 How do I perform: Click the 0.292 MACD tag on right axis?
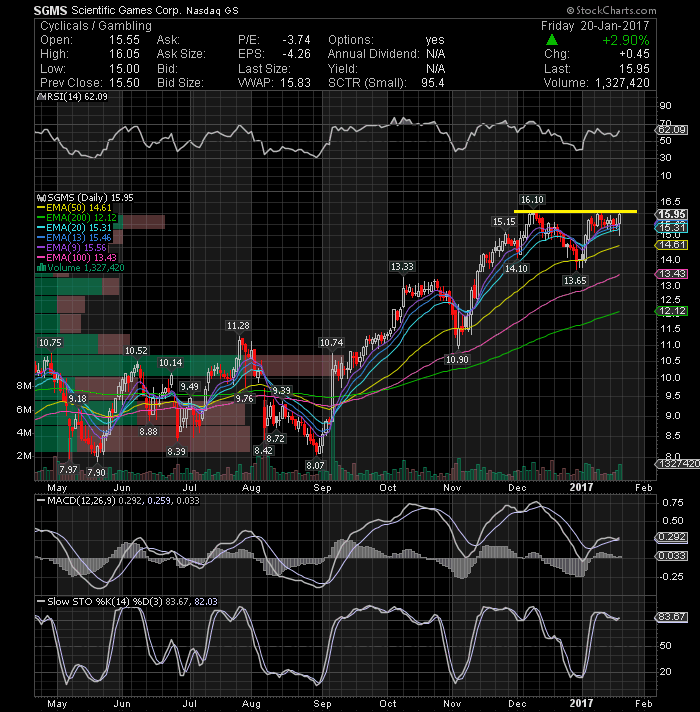coord(672,537)
